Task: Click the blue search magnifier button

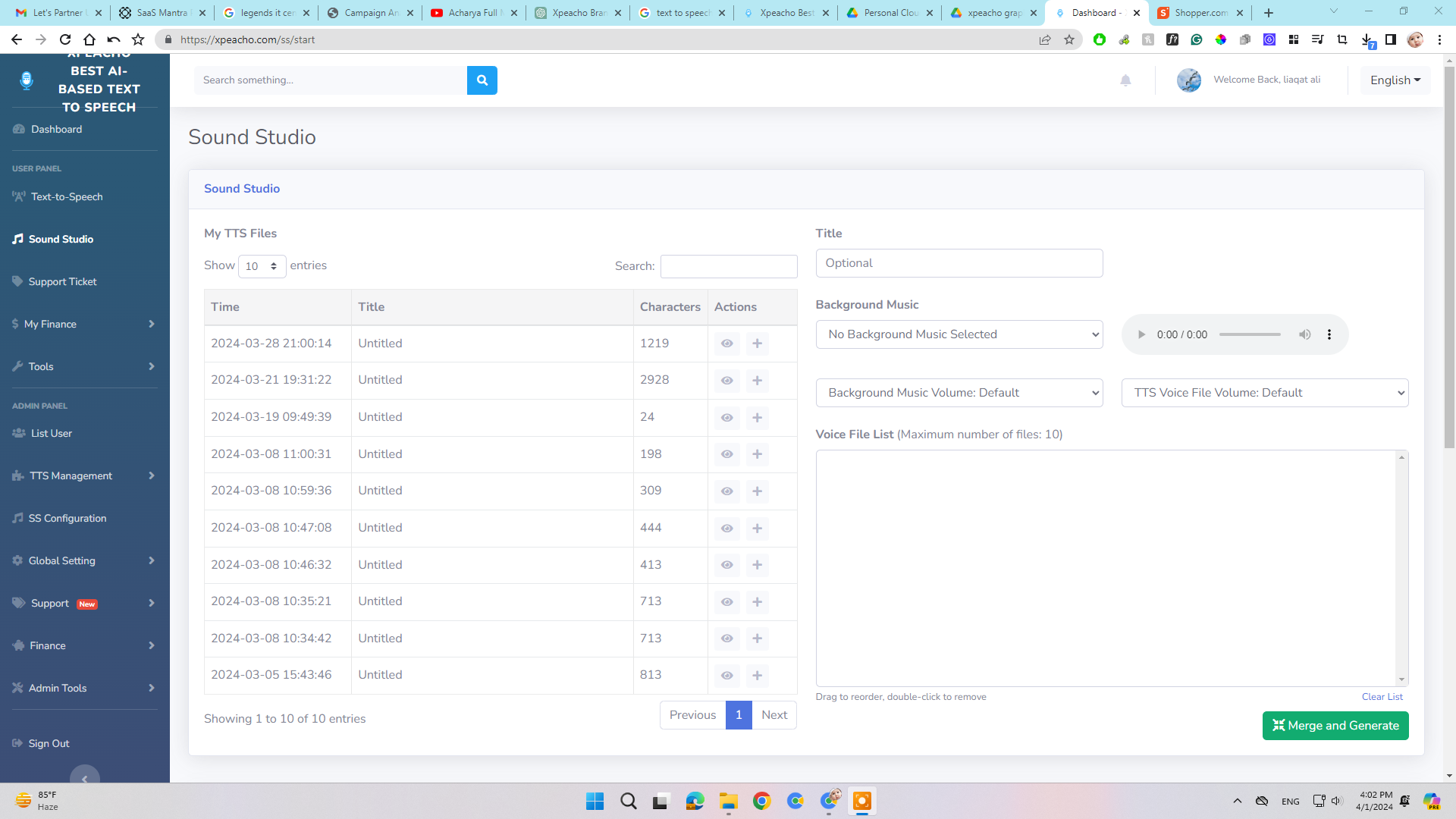Action: (x=482, y=80)
